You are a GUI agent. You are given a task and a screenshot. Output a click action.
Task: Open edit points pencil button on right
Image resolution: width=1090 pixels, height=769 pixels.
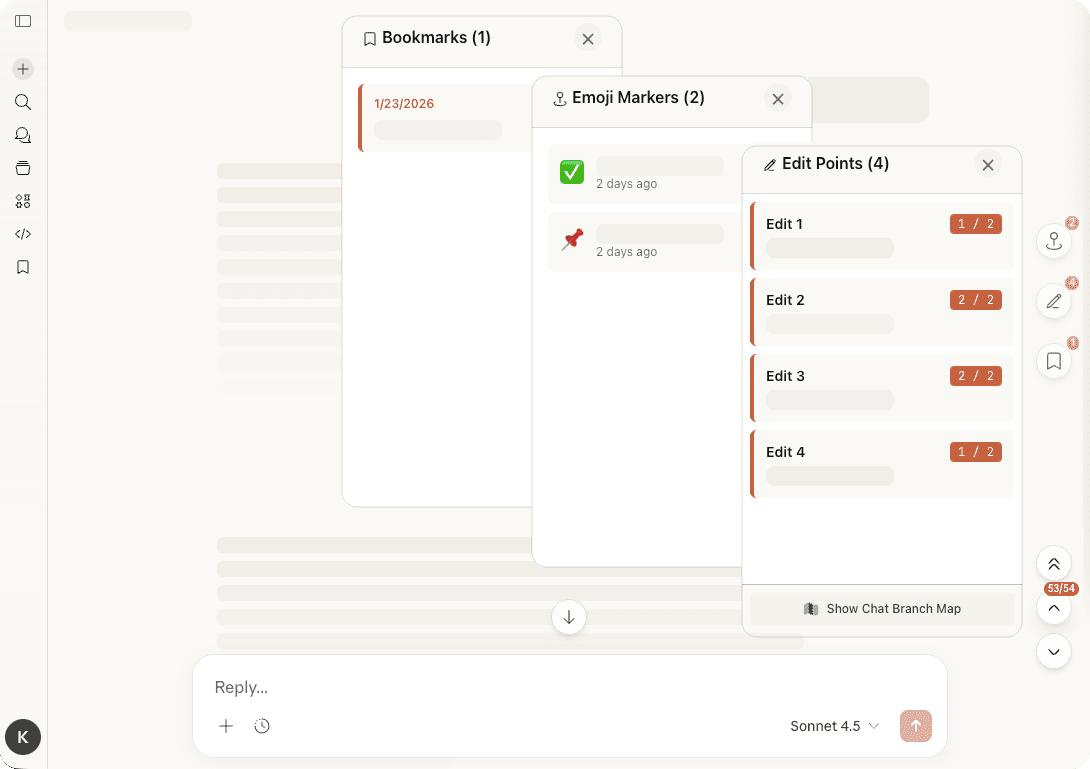(x=1053, y=301)
